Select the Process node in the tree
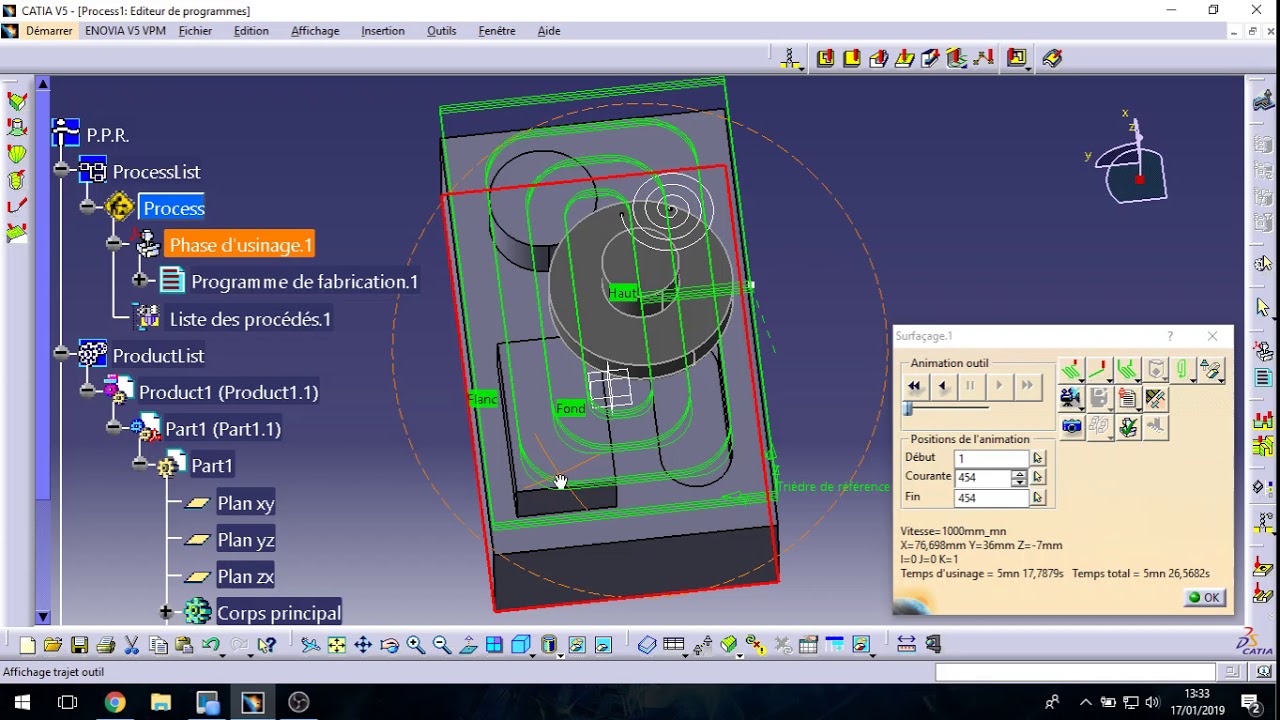This screenshot has width=1280, height=720. pos(173,208)
